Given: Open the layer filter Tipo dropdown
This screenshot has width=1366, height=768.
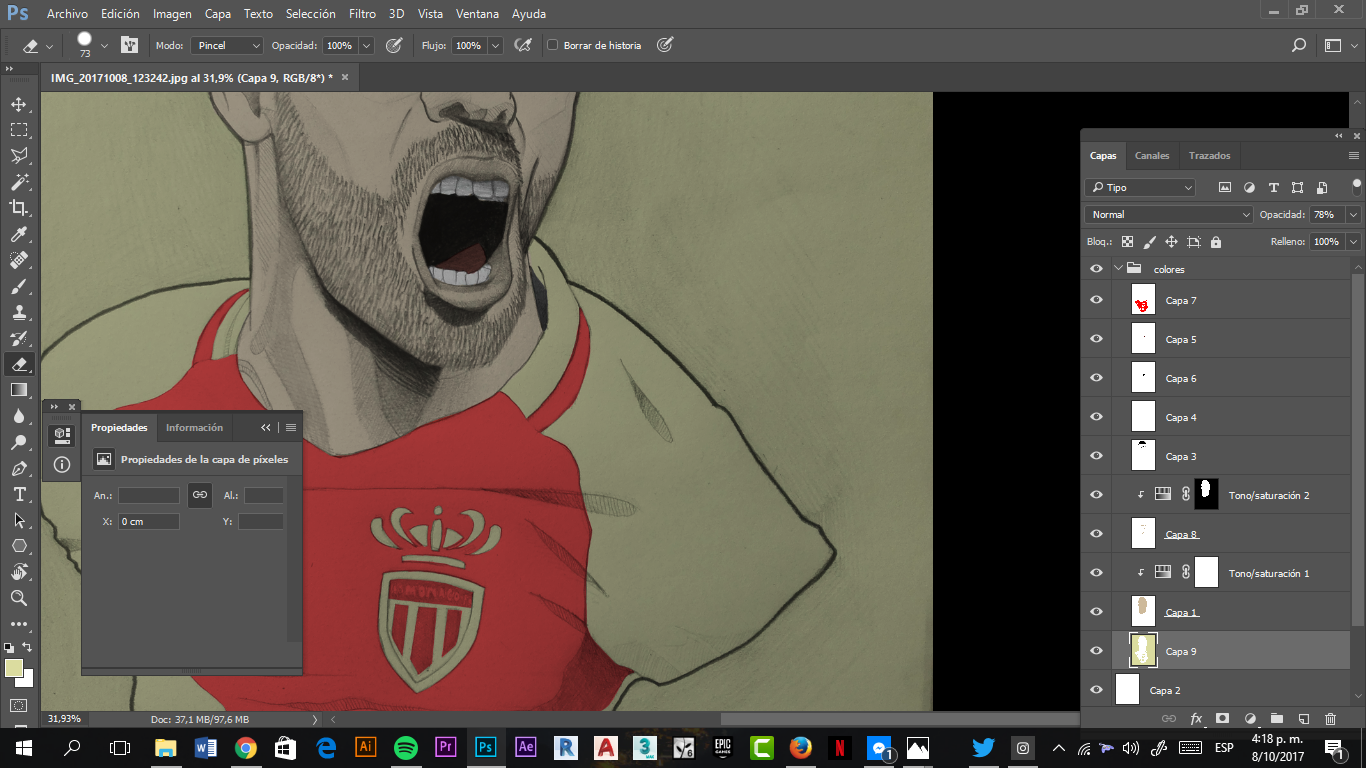Looking at the screenshot, I should pos(1140,188).
